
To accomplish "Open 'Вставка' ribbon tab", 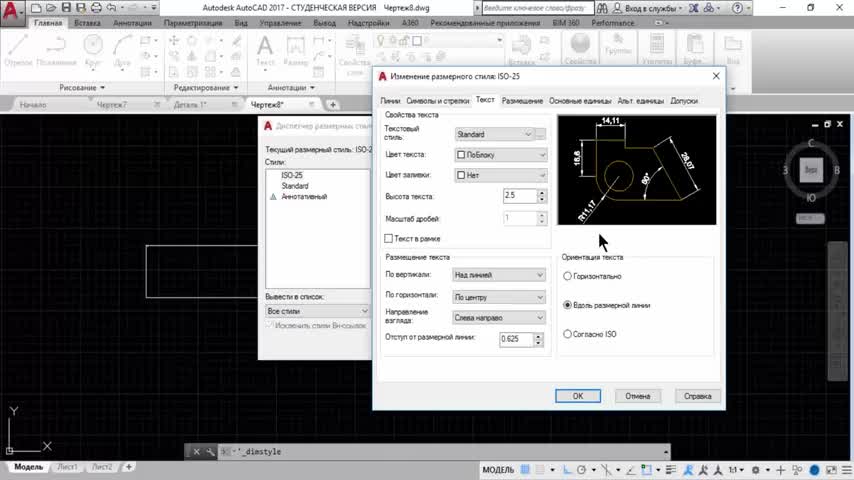I will click(x=87, y=23).
